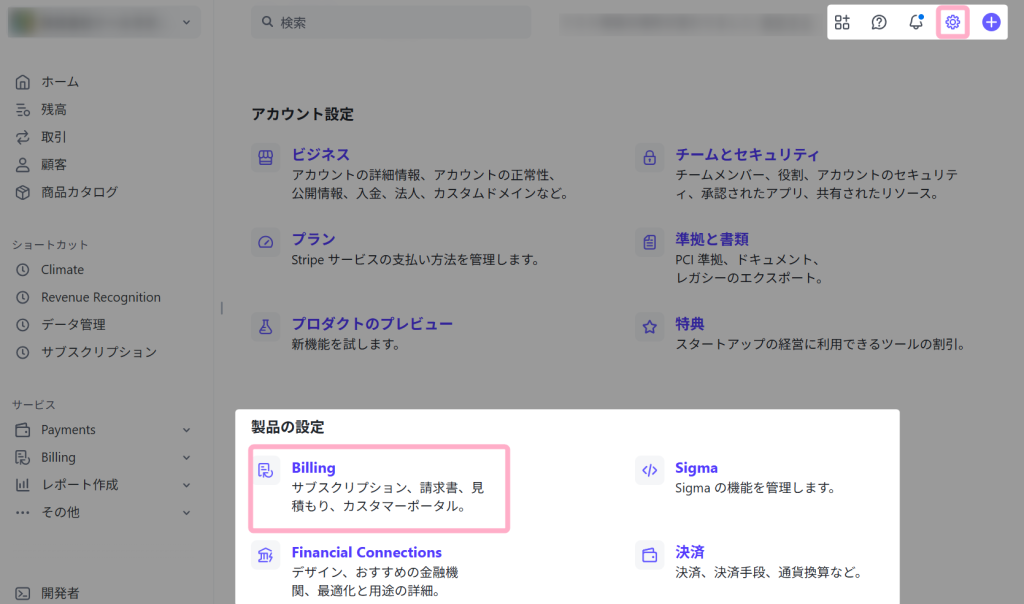The height and width of the screenshot is (604, 1024).
Task: Click the その他 label in sidebar
Action: pos(60,513)
